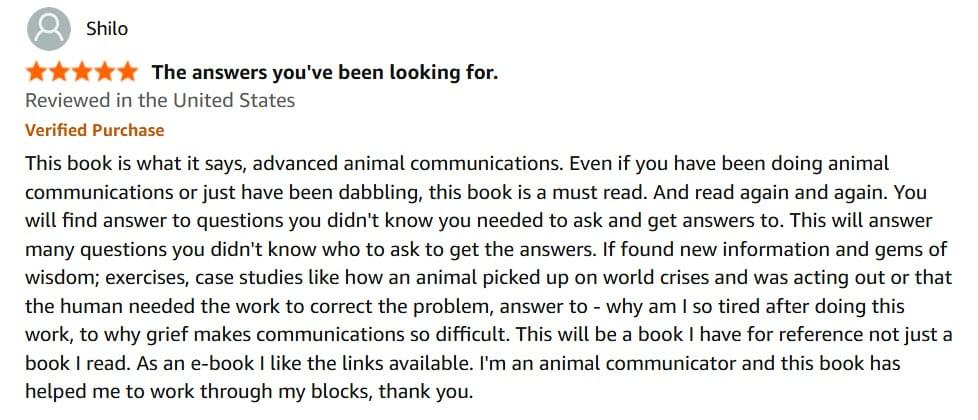978x420 pixels.
Task: Click the Verified Purchase label
Action: coord(94,130)
